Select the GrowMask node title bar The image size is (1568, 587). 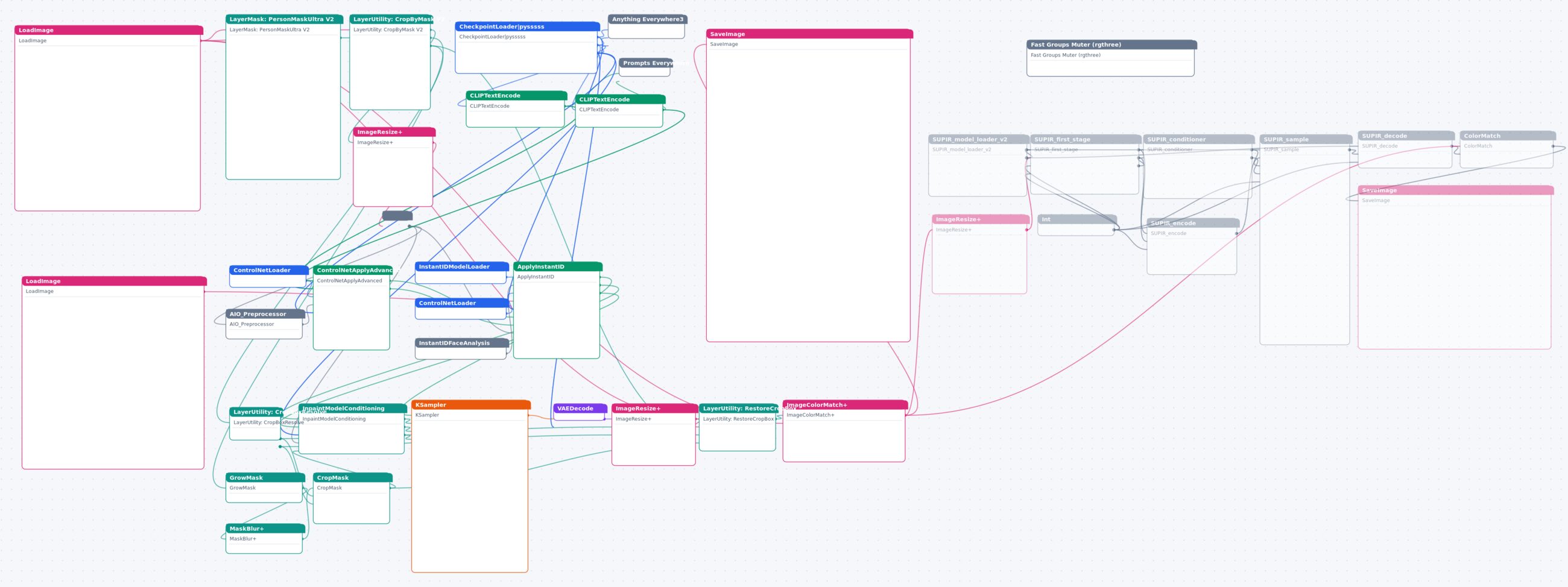click(x=265, y=477)
